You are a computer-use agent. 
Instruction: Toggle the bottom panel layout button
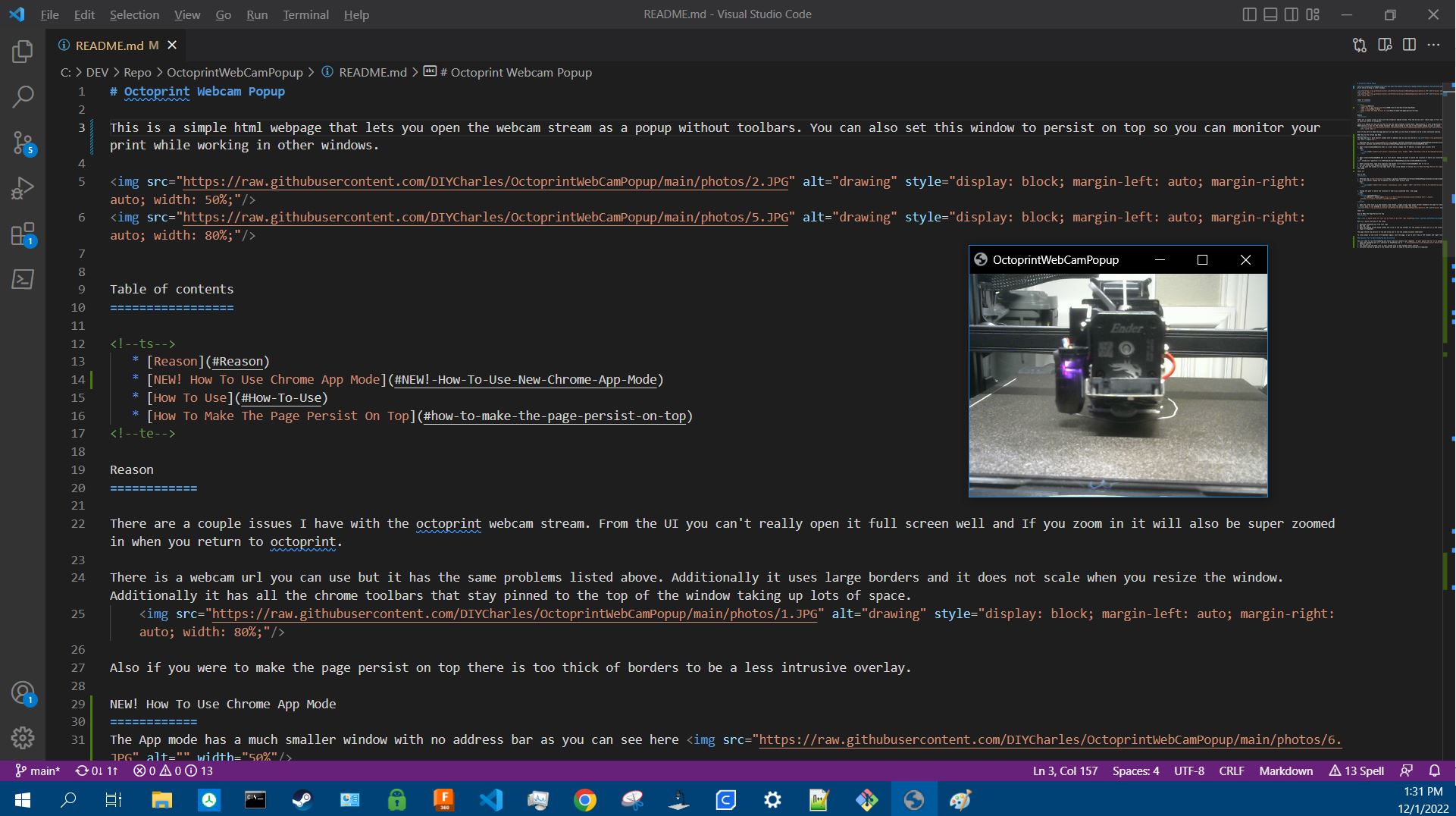(x=1270, y=14)
